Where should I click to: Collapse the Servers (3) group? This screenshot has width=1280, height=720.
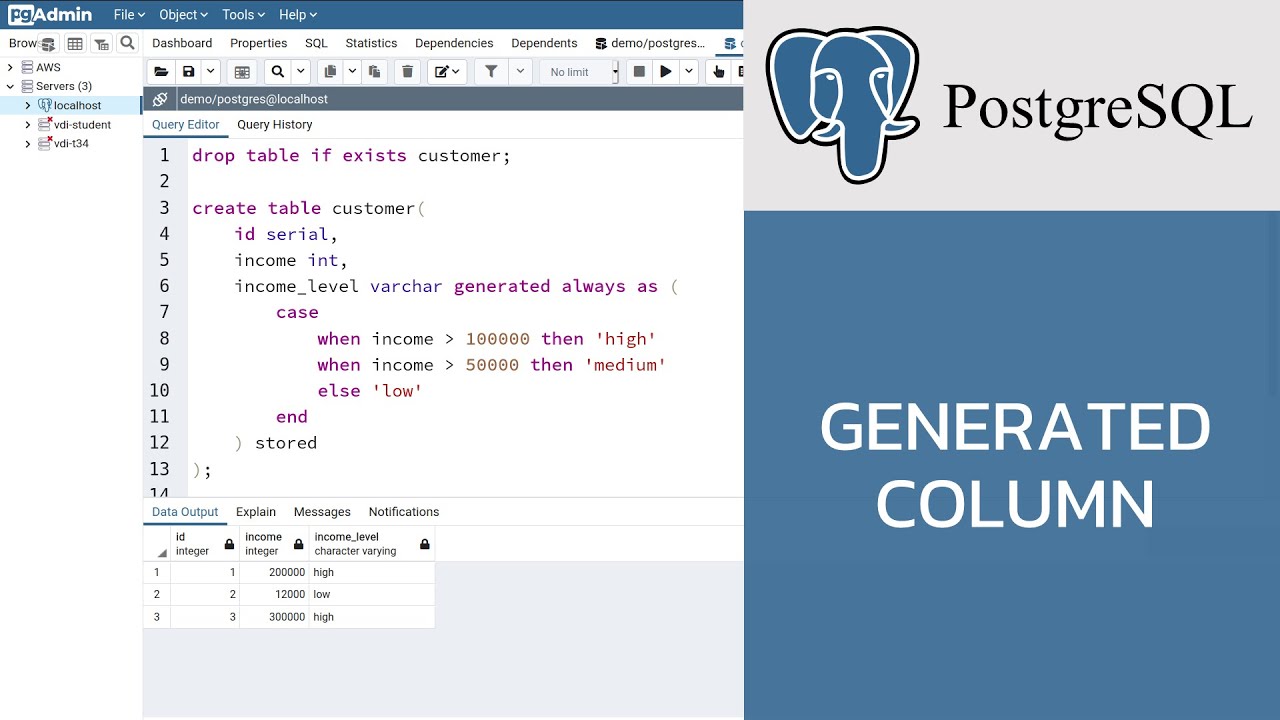click(x=11, y=86)
